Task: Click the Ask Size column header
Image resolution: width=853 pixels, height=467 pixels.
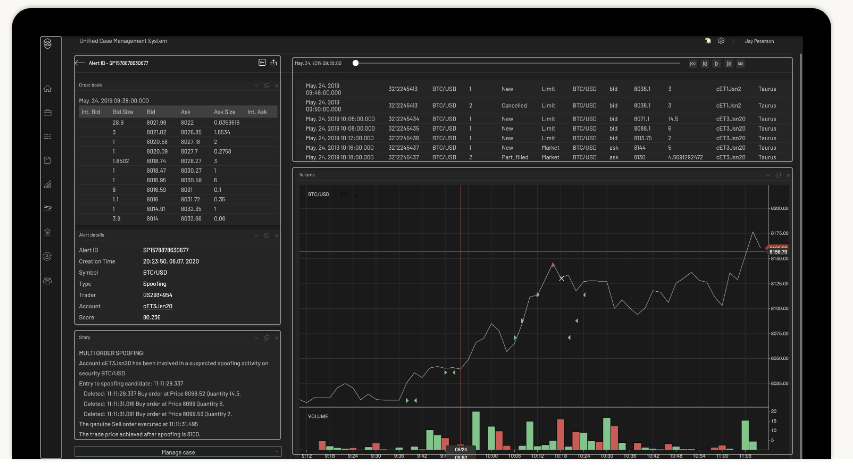Action: click(224, 112)
